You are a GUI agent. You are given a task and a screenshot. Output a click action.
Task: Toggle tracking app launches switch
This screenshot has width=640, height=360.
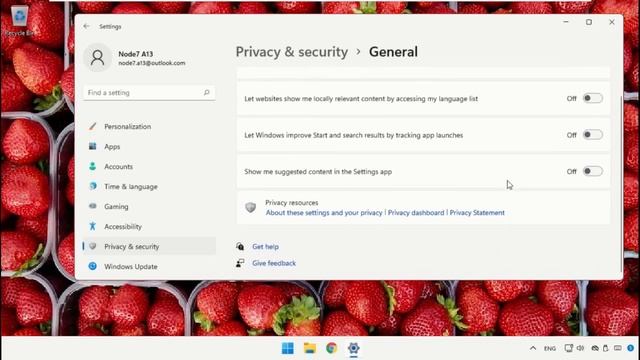592,135
